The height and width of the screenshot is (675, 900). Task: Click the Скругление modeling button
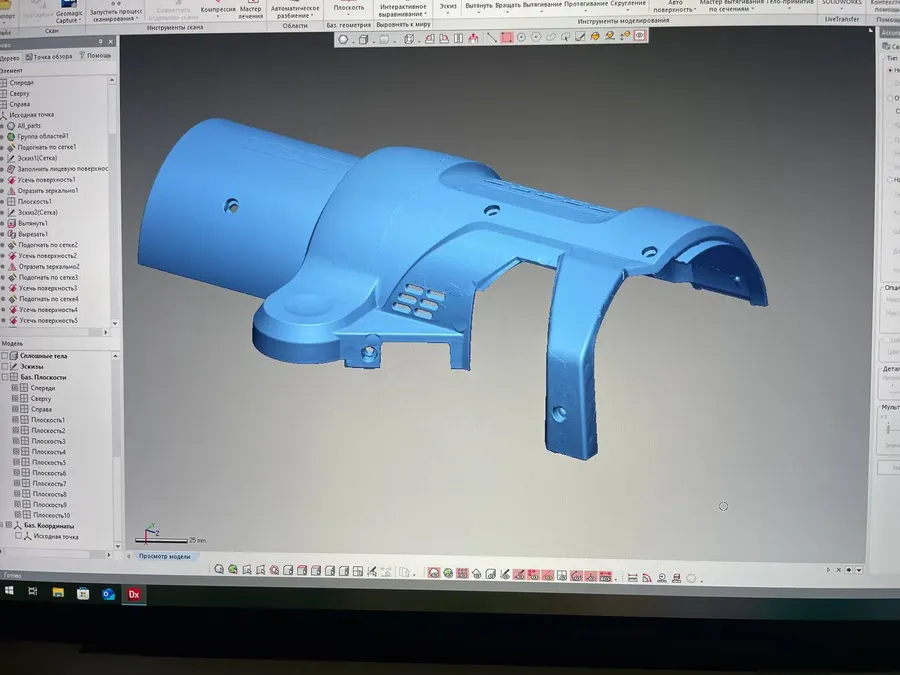[x=628, y=3]
